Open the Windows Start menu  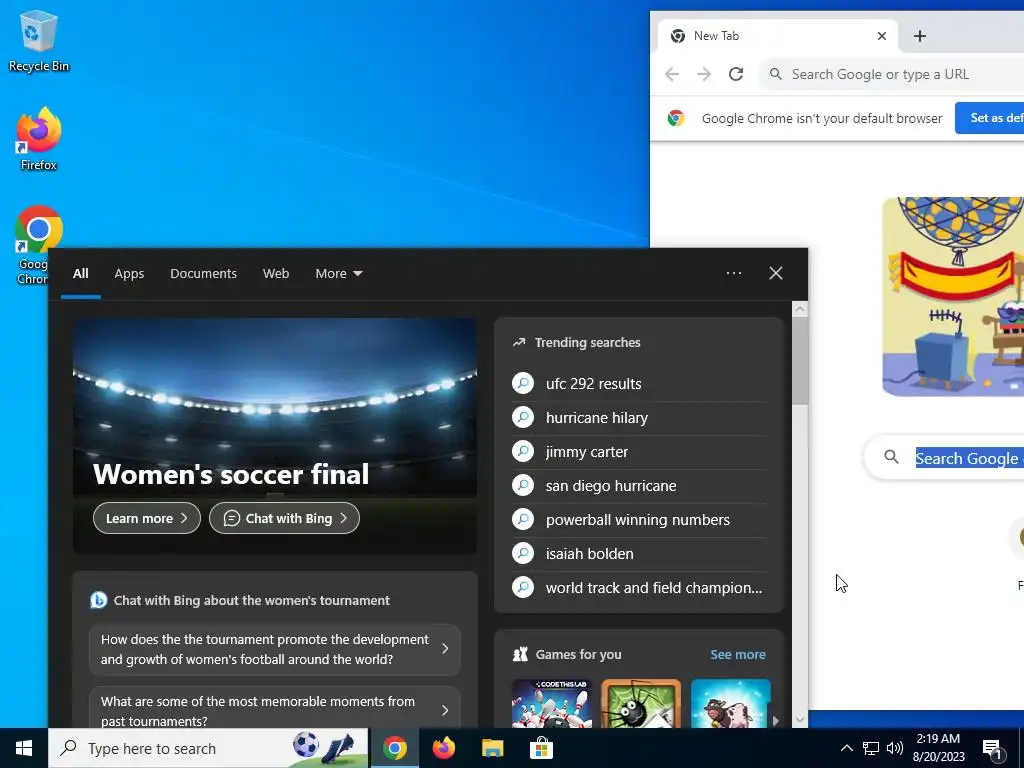click(24, 748)
